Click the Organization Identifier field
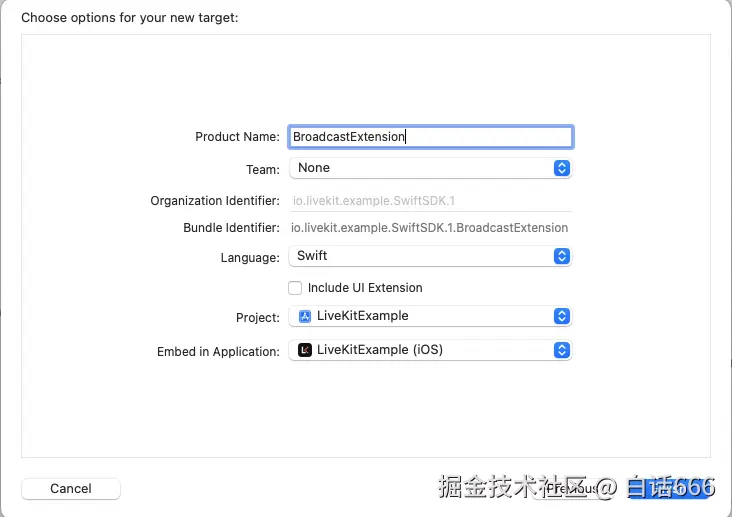 coord(430,201)
